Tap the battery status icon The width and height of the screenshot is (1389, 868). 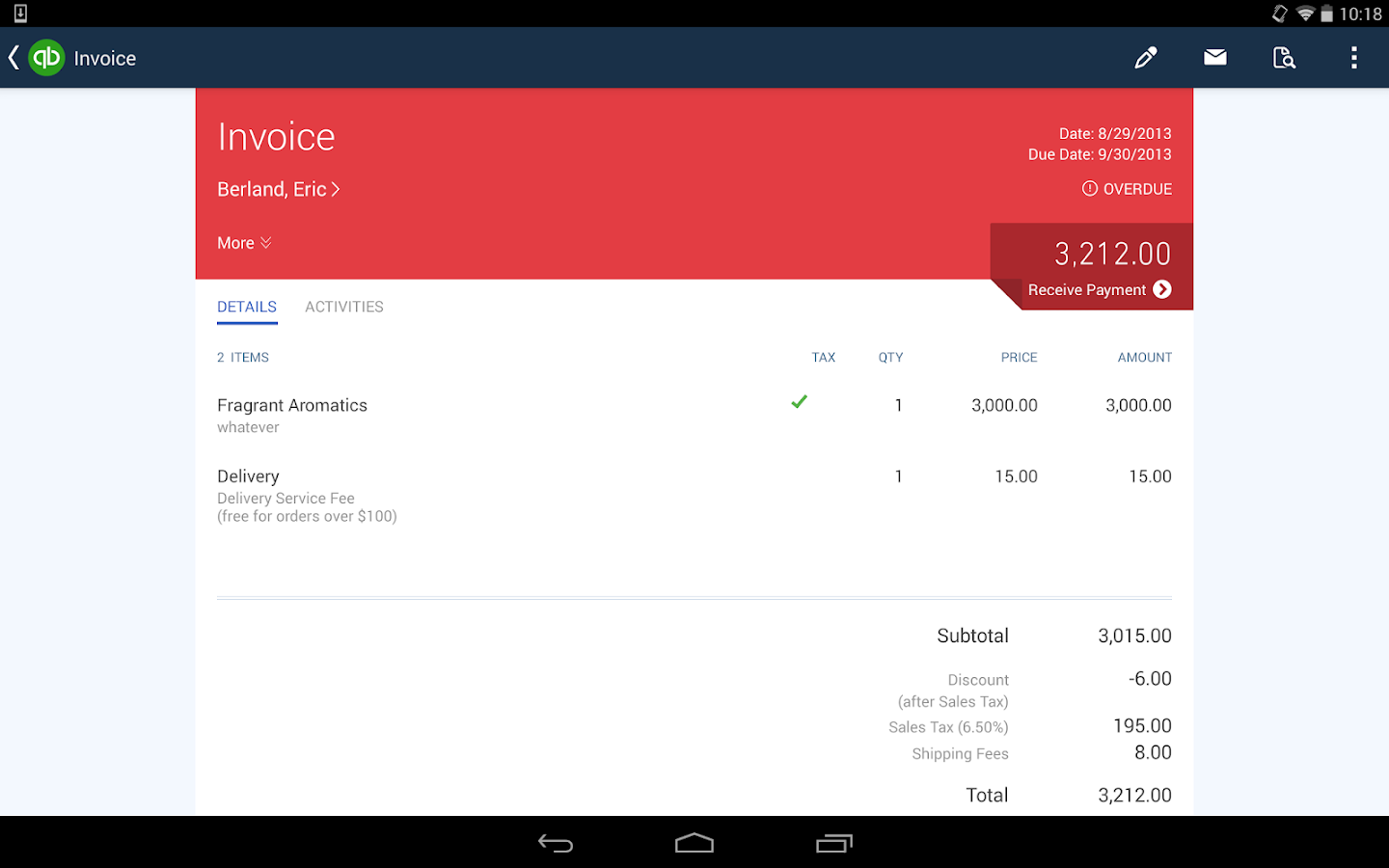(x=1327, y=14)
